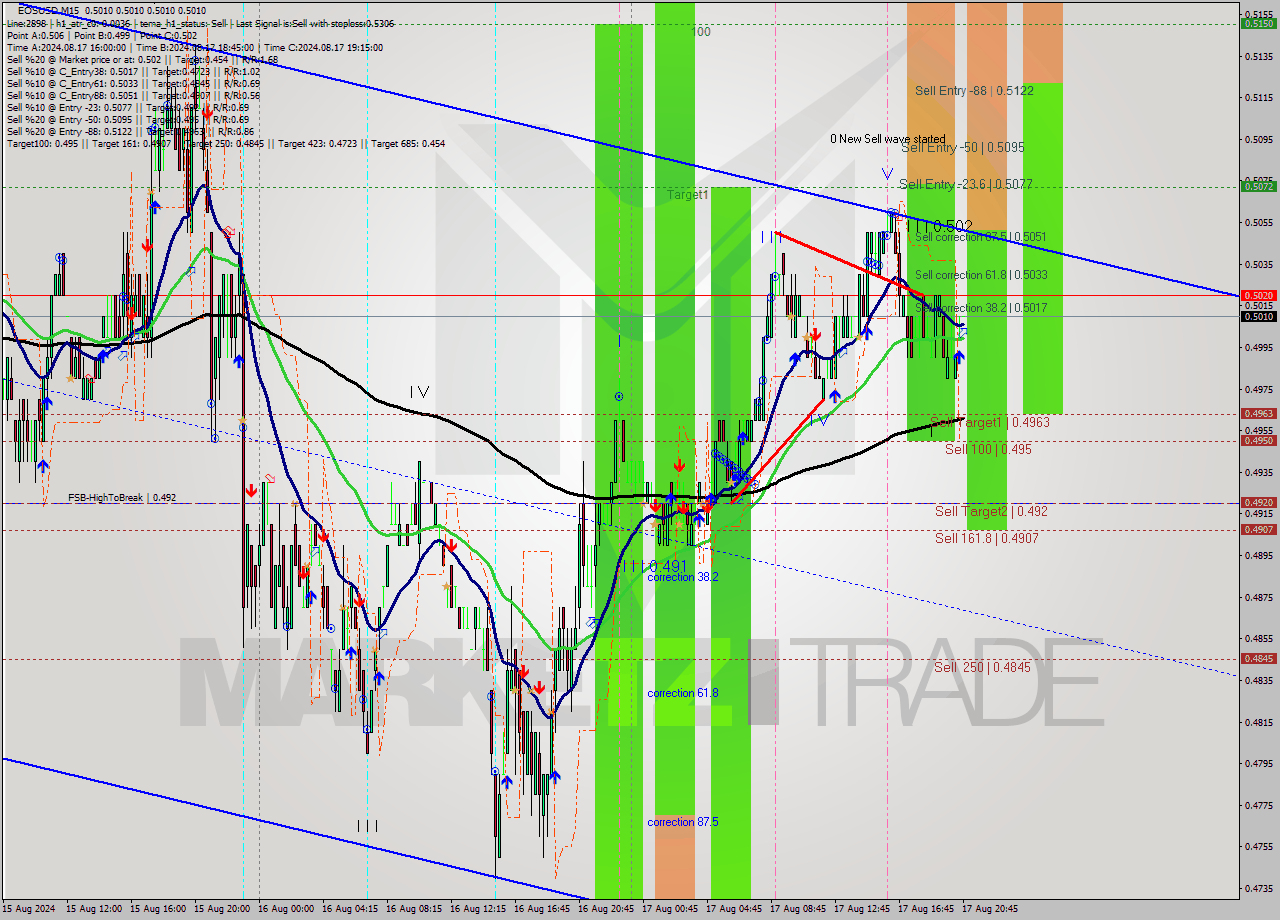Image resolution: width=1280 pixels, height=920 pixels.
Task: Click the 'FSB-HighToBreak | 0.492' label
Action: click(122, 497)
